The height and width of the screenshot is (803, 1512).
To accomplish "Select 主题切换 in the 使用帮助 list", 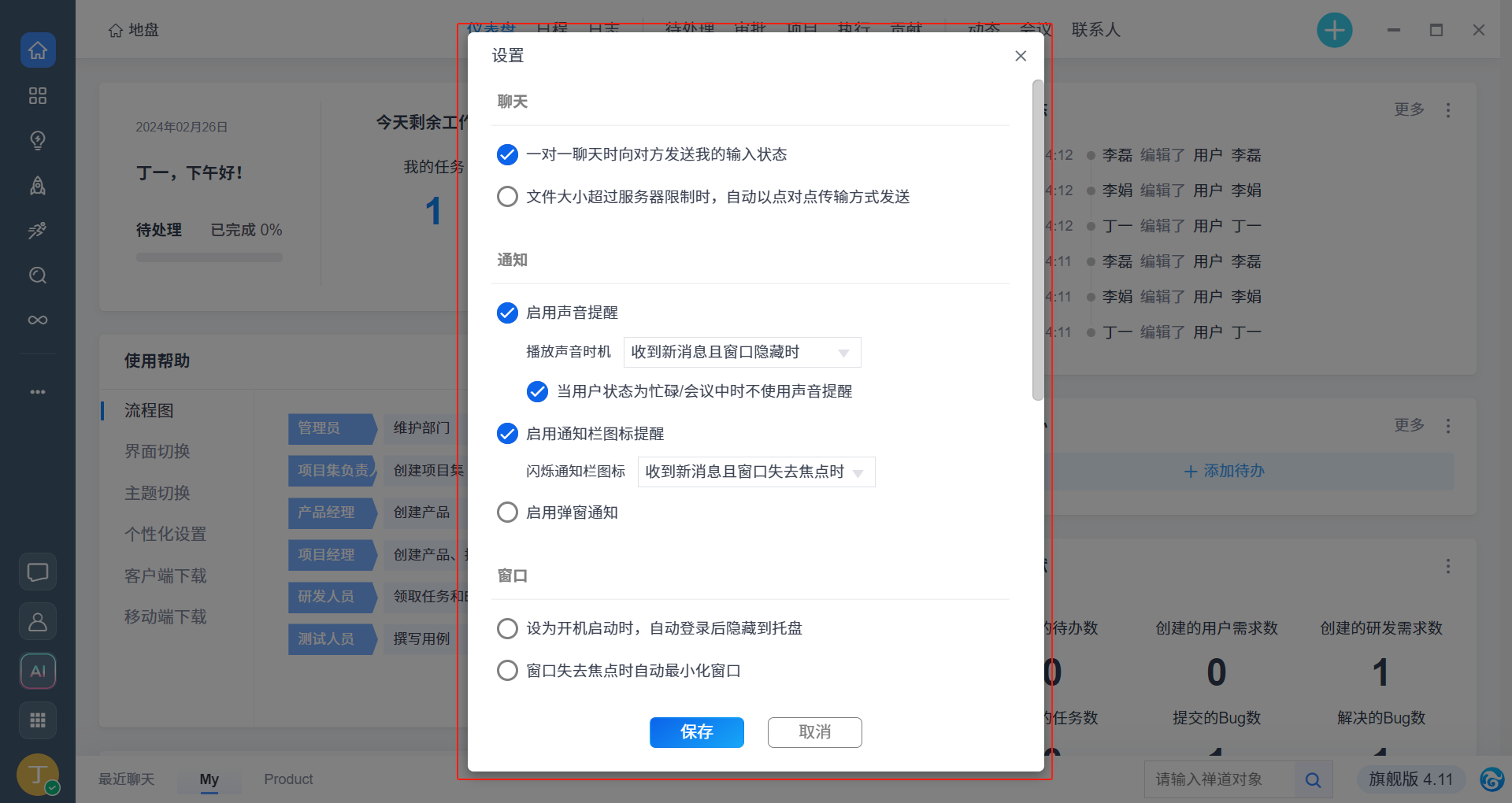I will click(x=157, y=493).
